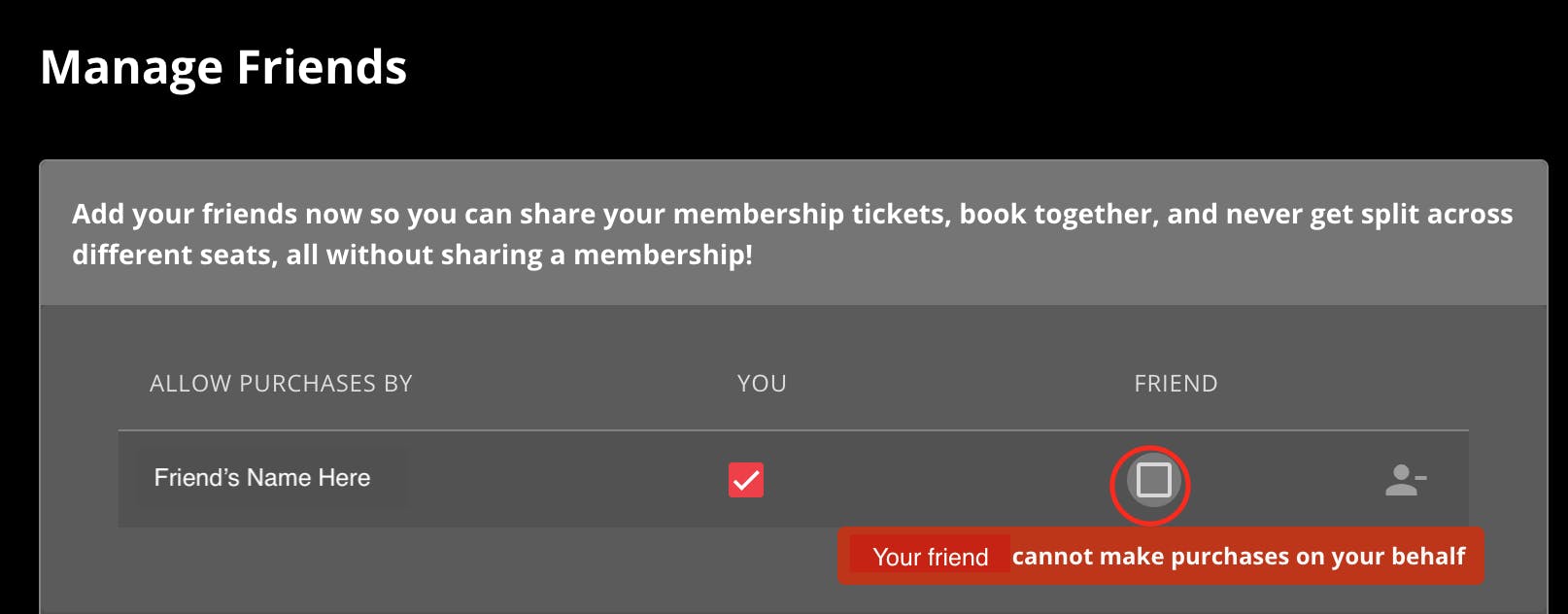Viewport: 1568px width, 614px height.
Task: Uncheck the YOU purchases checkbox
Action: 746,480
